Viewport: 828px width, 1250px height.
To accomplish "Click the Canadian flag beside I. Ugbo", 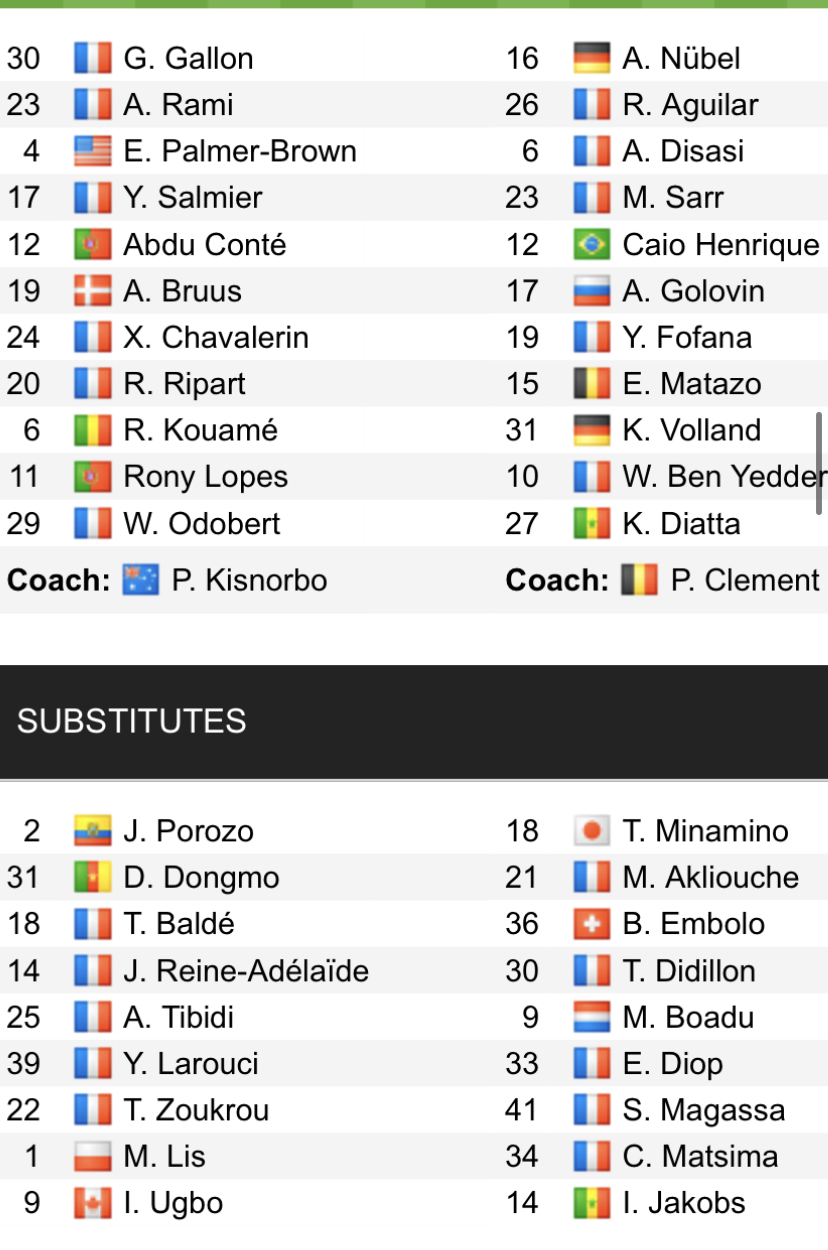I will pyautogui.click(x=92, y=1203).
